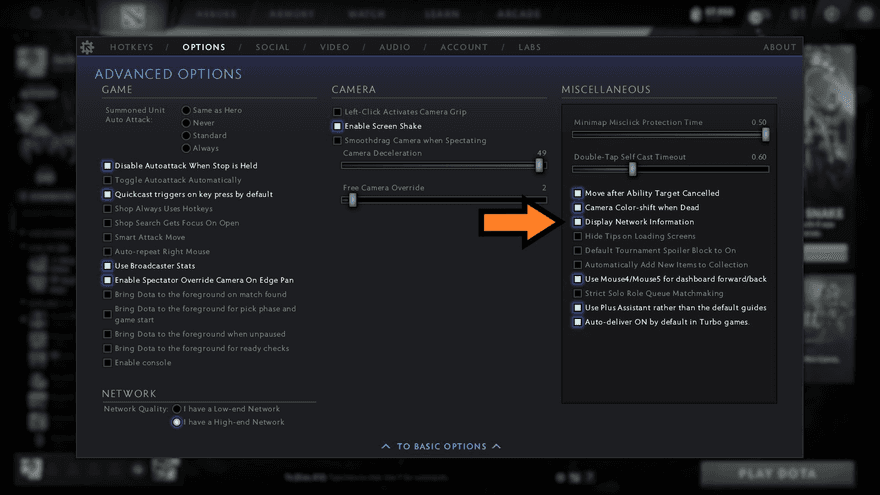Open the About link
This screenshot has width=880, height=495.
point(779,47)
